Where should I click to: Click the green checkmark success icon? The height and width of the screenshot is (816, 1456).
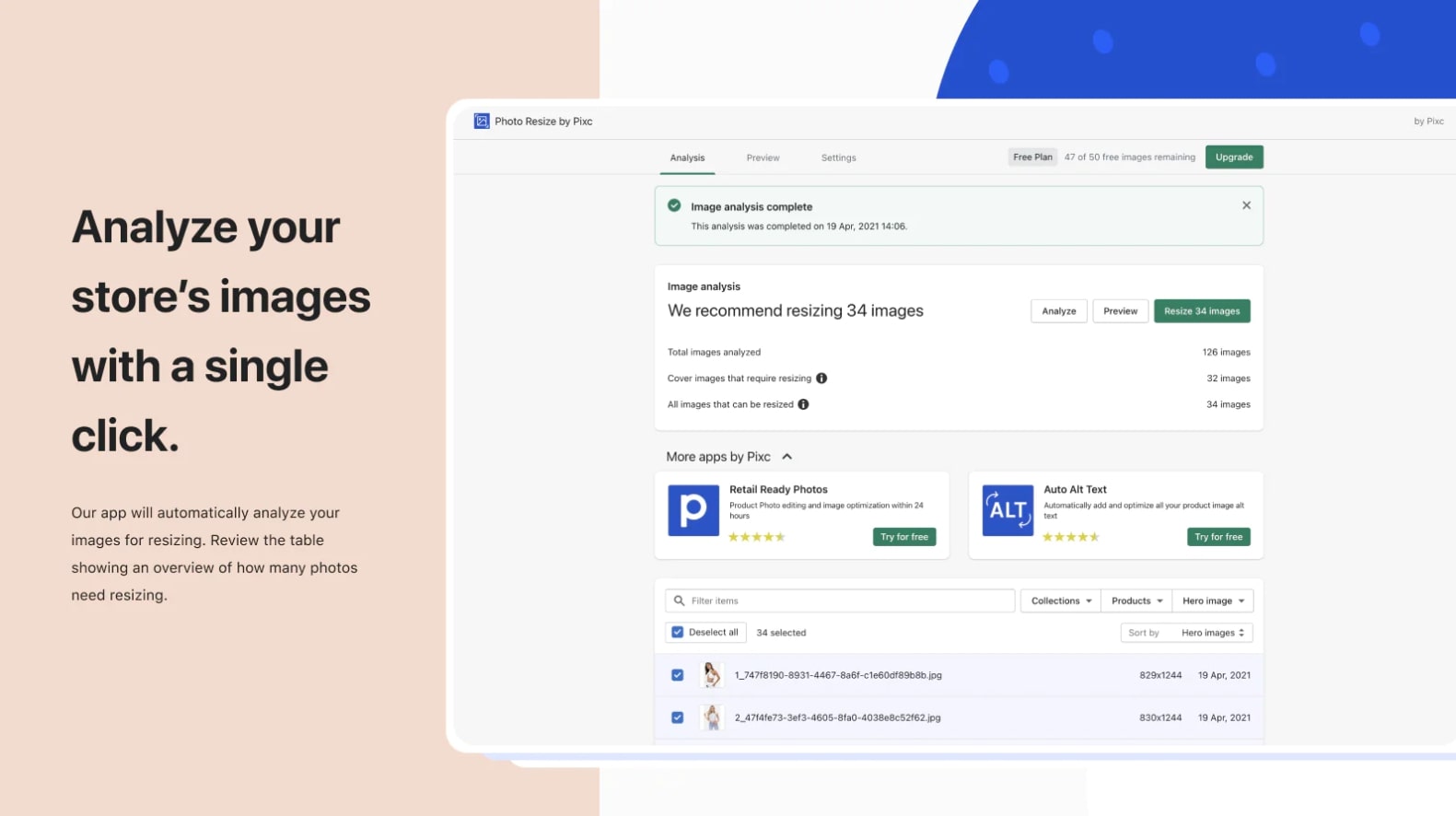point(674,205)
